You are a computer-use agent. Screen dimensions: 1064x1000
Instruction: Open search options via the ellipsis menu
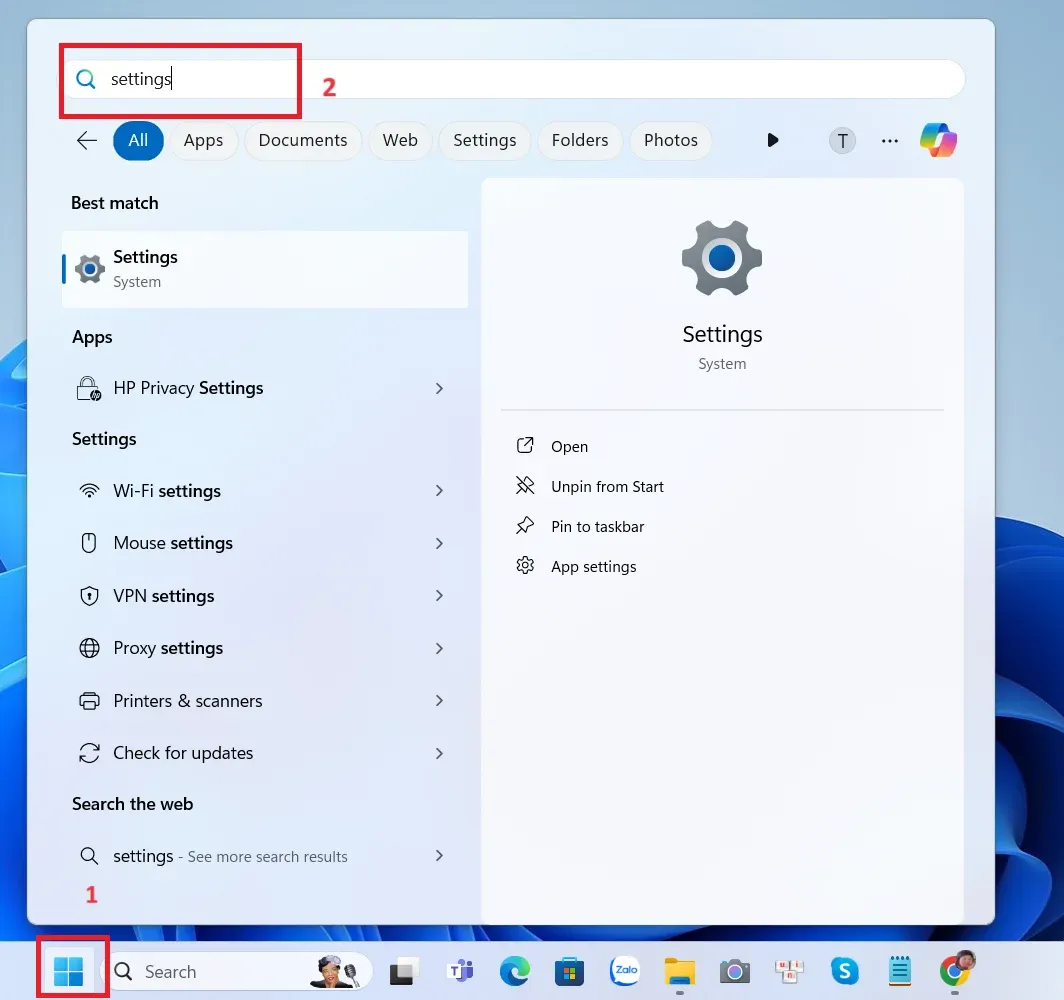click(890, 140)
